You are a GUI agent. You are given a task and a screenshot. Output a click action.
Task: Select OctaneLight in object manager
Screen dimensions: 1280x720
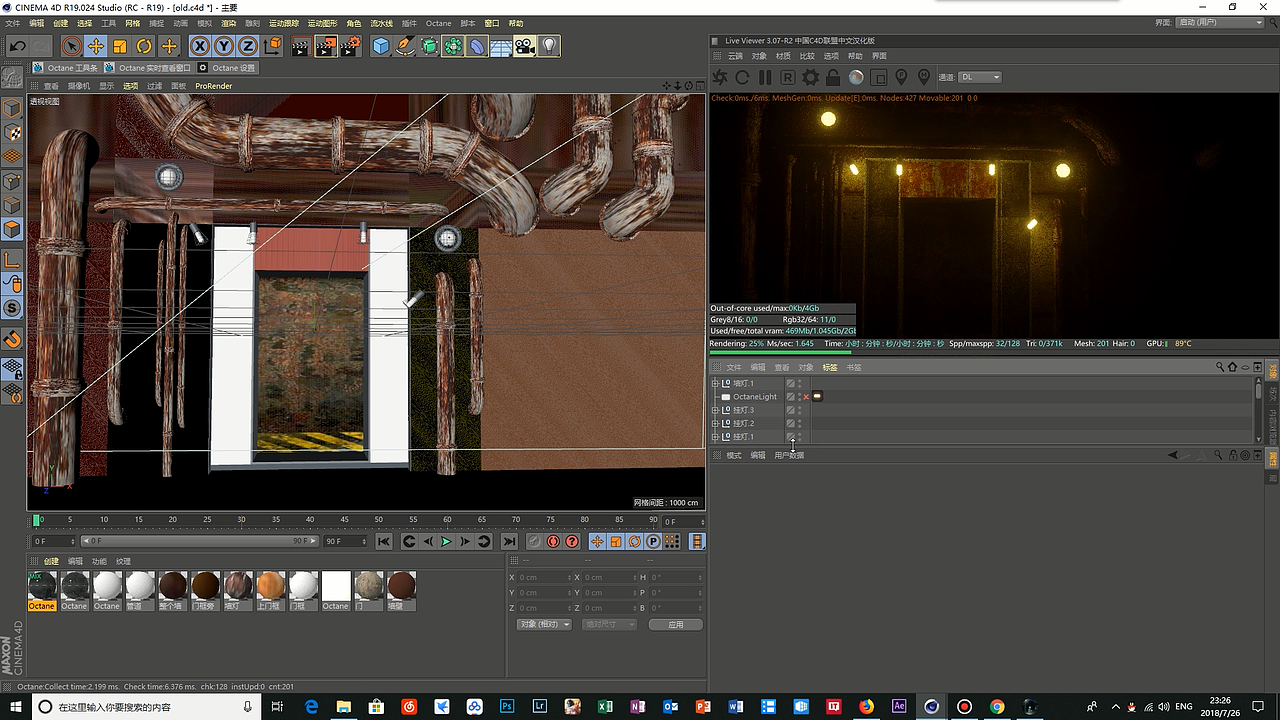755,397
